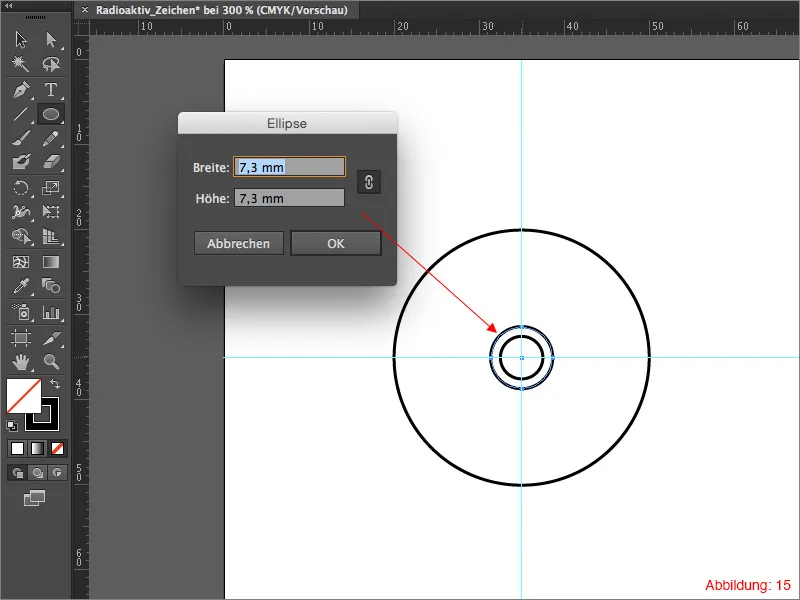Select the Perspective Grid tool
This screenshot has width=800, height=600.
tap(51, 236)
